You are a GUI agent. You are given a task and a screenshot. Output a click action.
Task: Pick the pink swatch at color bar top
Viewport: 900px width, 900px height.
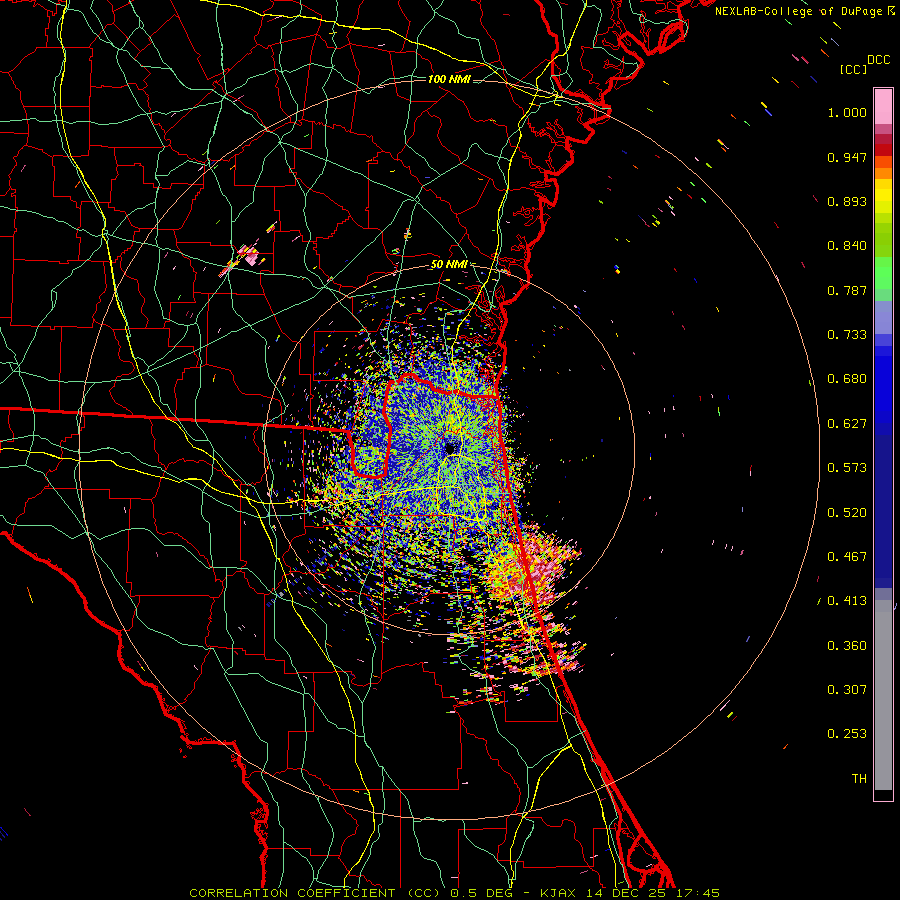coord(883,106)
